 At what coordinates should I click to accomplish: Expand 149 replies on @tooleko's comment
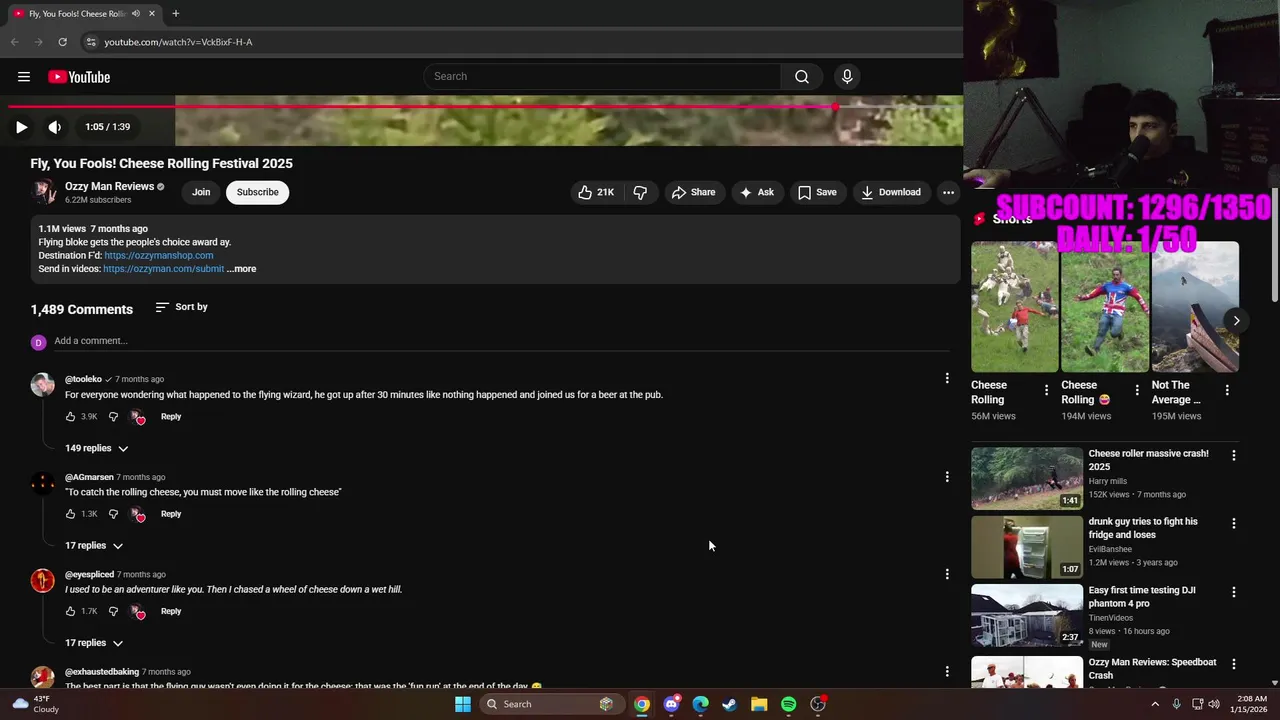point(97,448)
